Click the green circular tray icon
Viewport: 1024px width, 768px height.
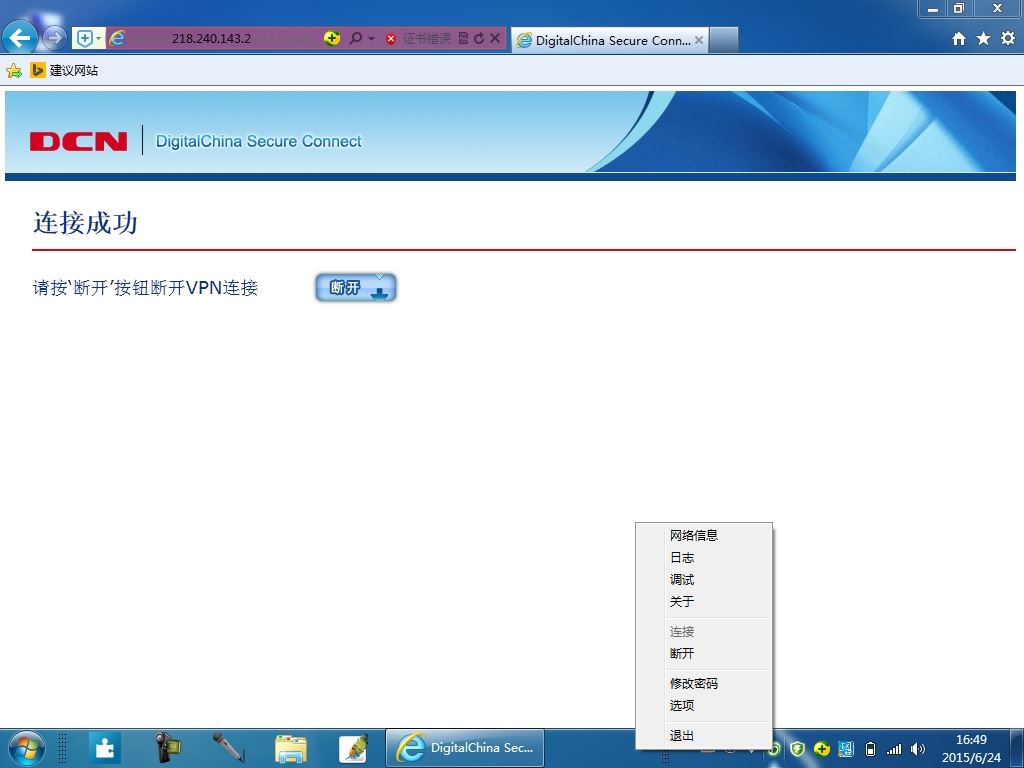coord(775,749)
